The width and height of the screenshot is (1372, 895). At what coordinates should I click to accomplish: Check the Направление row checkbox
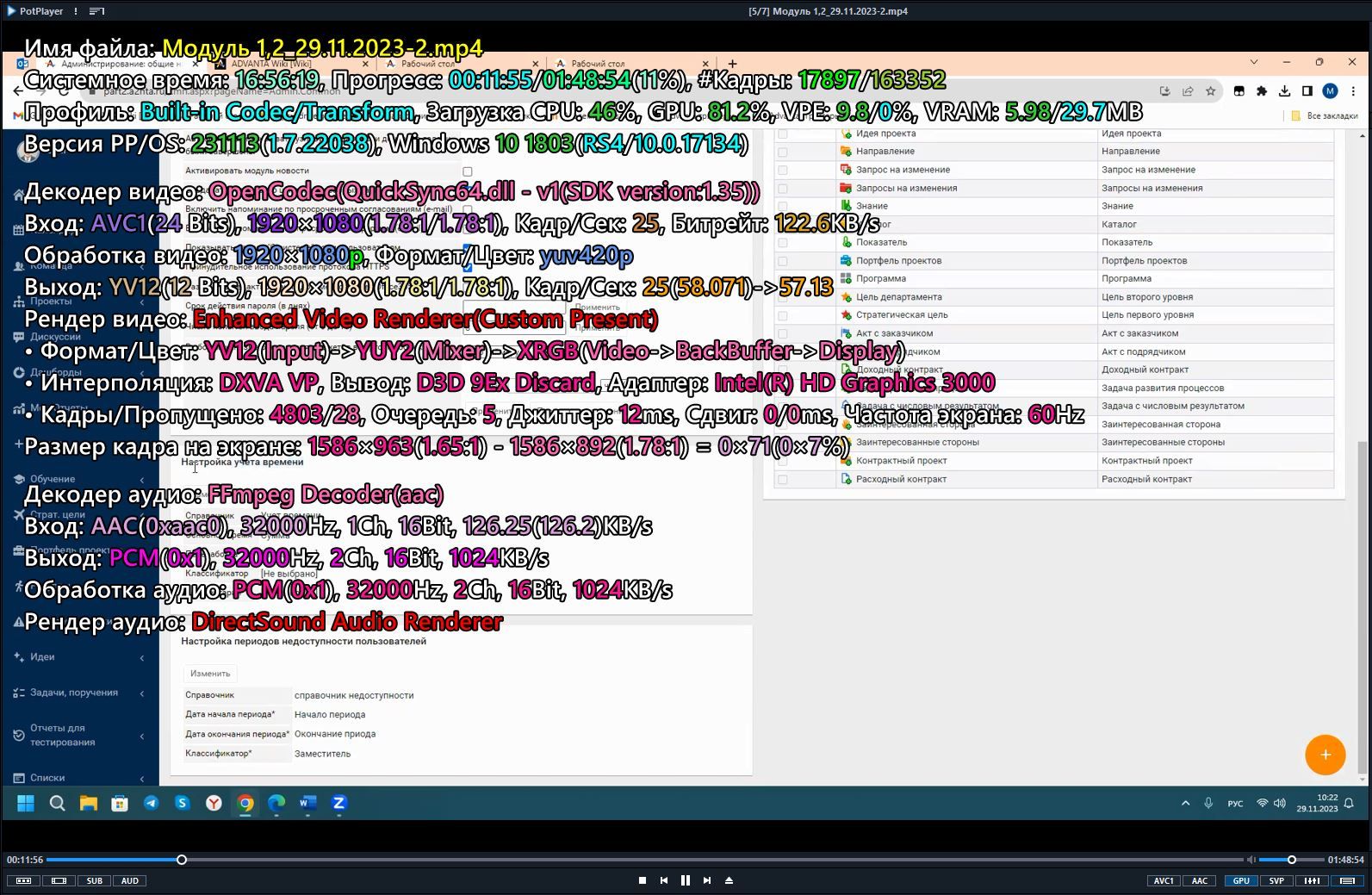pyautogui.click(x=782, y=152)
